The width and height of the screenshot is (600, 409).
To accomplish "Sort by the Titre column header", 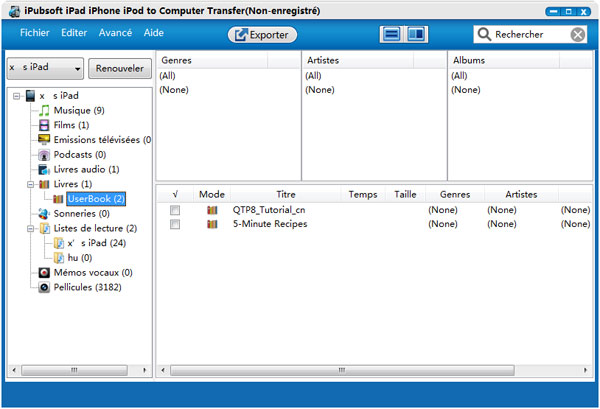I will click(x=286, y=194).
